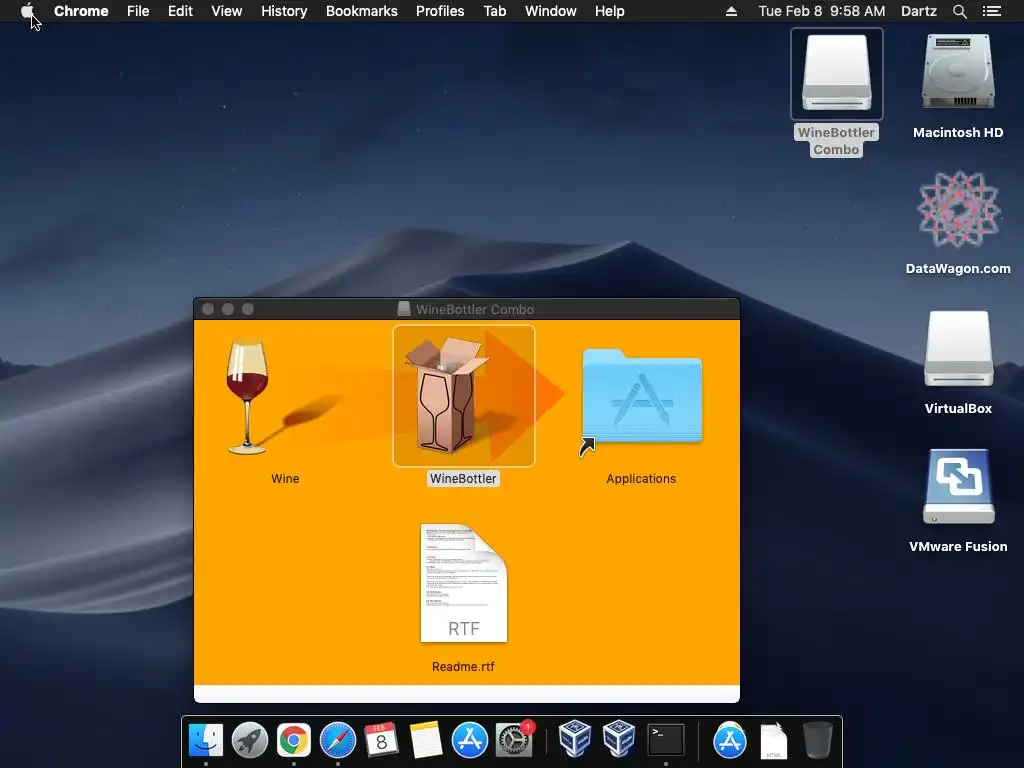Screen dimensions: 1024x768
Task: Click the Macintosh HD label text
Action: coord(958,133)
